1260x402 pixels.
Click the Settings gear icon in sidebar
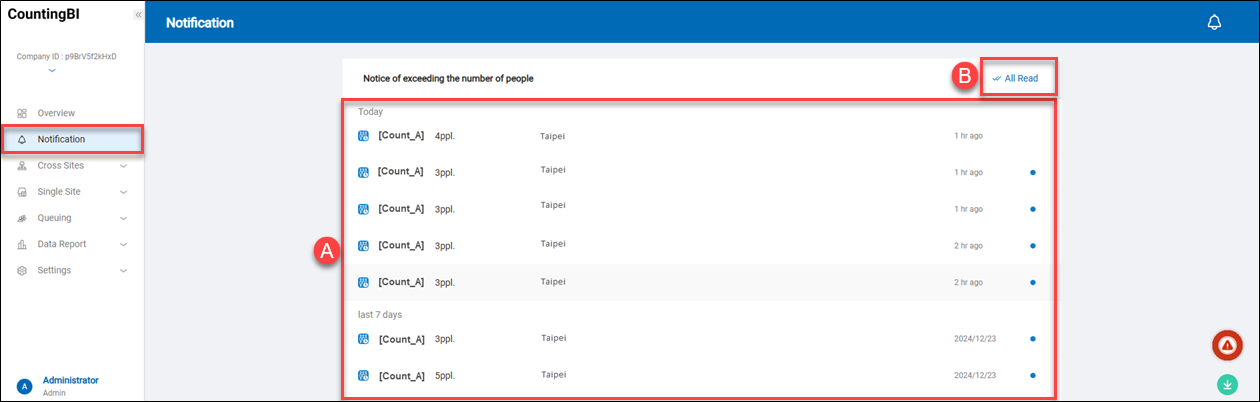(22, 270)
